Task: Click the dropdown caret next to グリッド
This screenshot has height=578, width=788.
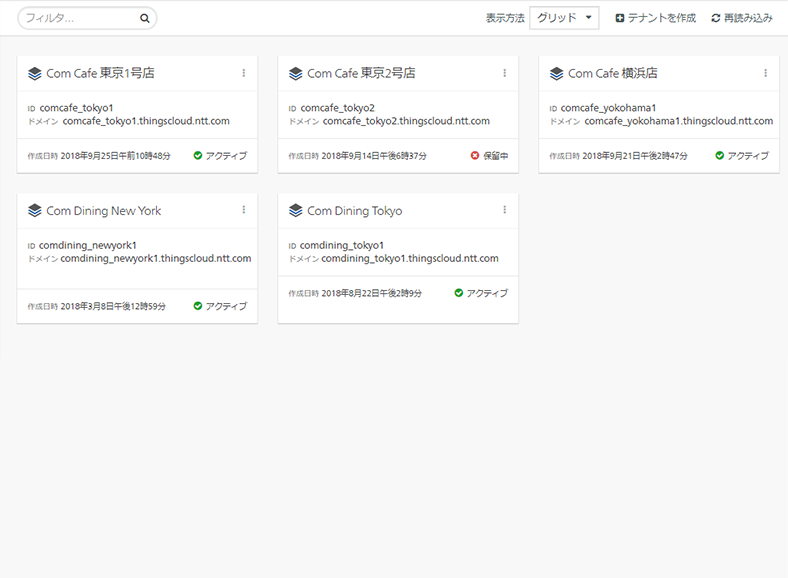Action: [x=588, y=18]
